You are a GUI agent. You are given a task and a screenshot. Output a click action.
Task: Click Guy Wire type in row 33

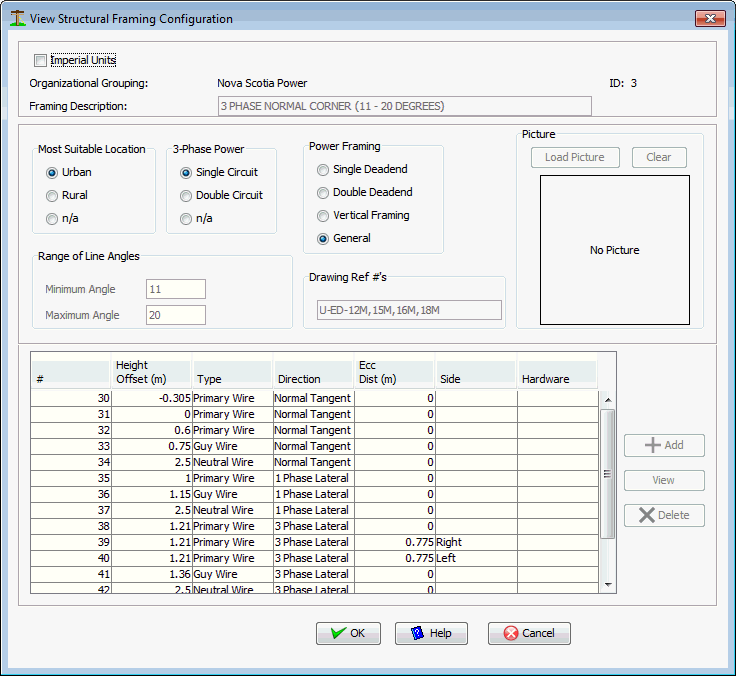coord(233,446)
